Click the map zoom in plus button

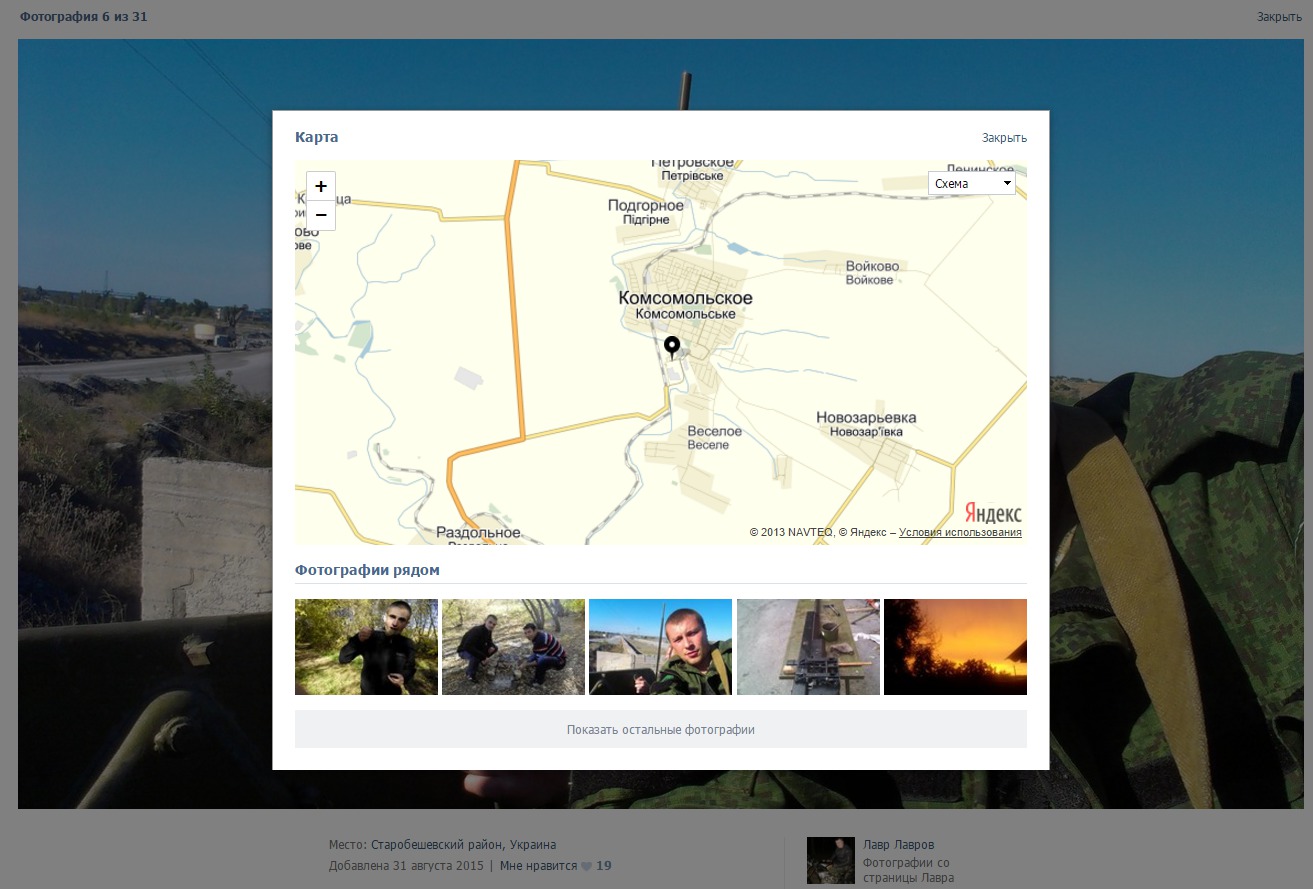(321, 186)
